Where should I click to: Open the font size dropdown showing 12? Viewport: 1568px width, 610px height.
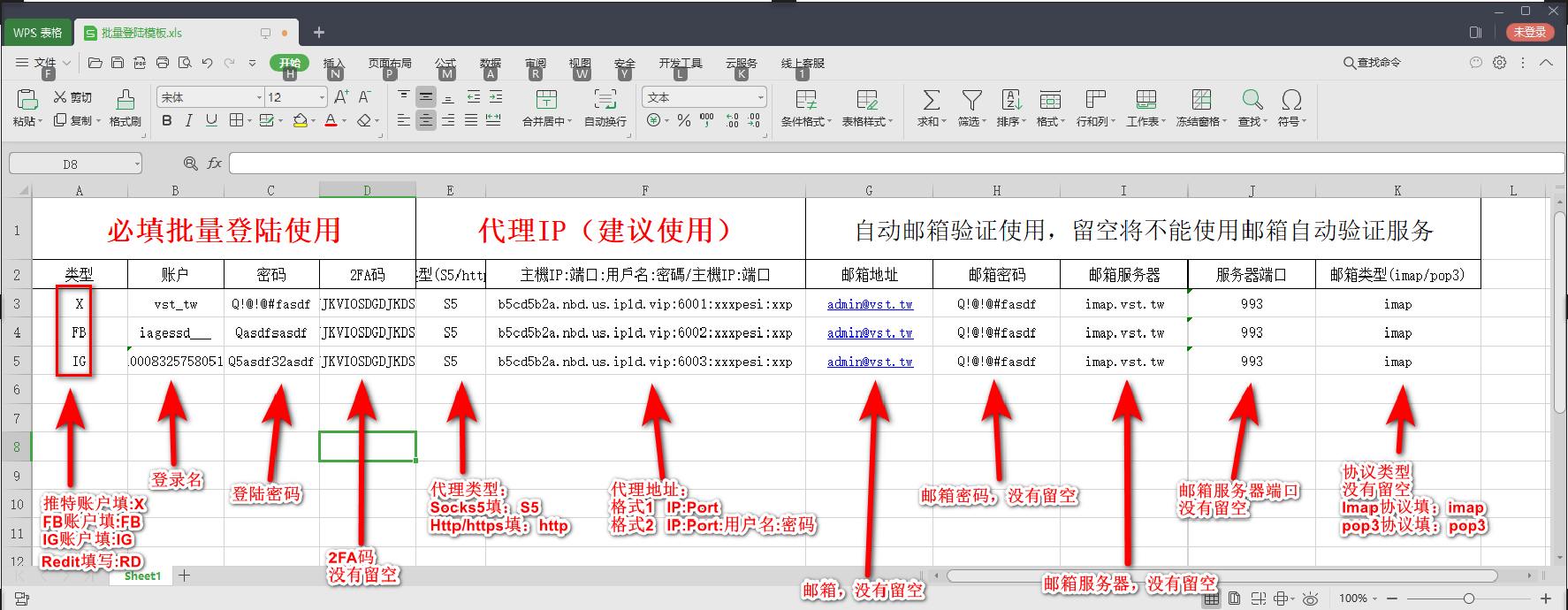(321, 97)
